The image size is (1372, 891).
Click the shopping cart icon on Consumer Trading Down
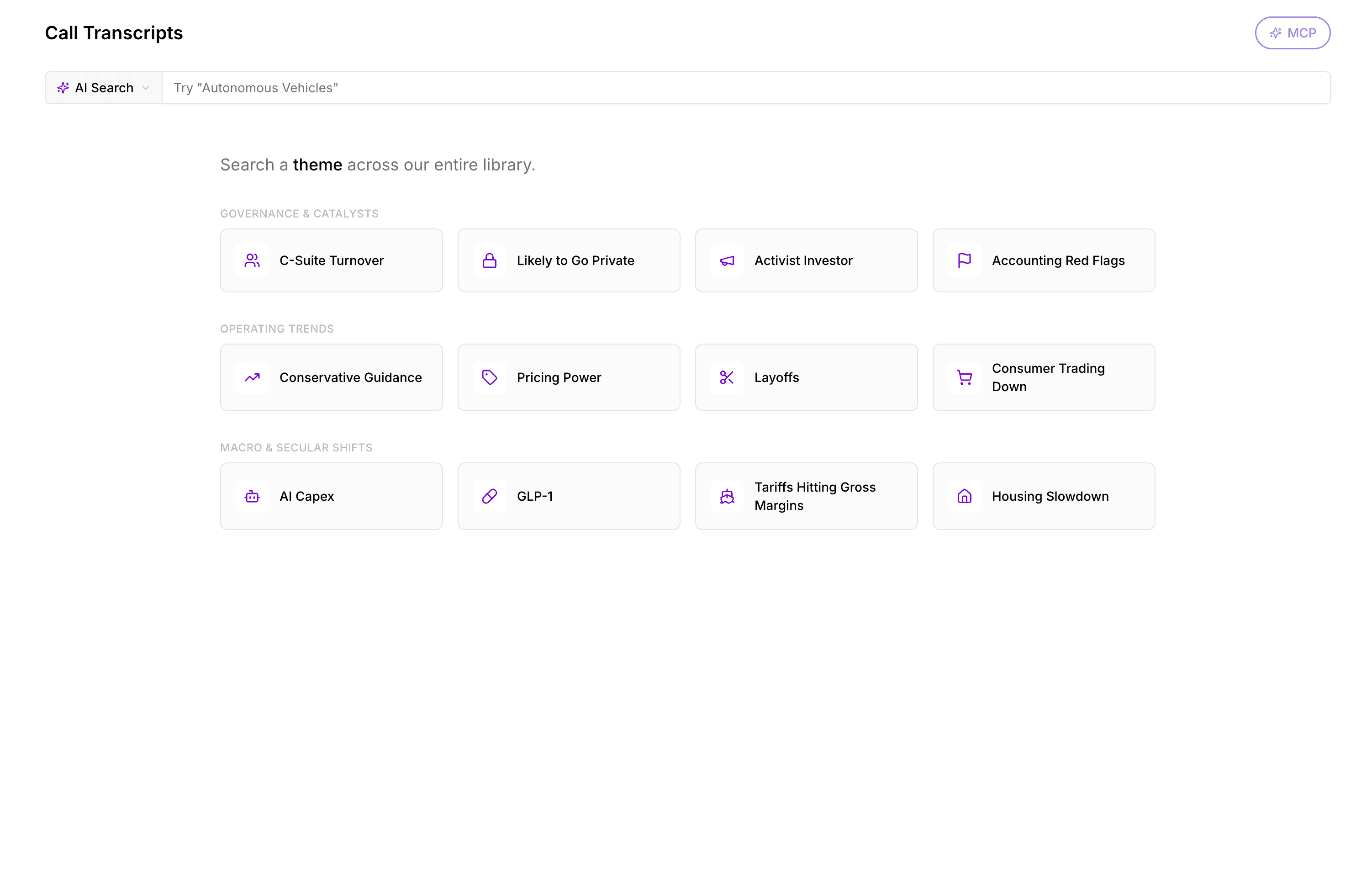pos(965,378)
